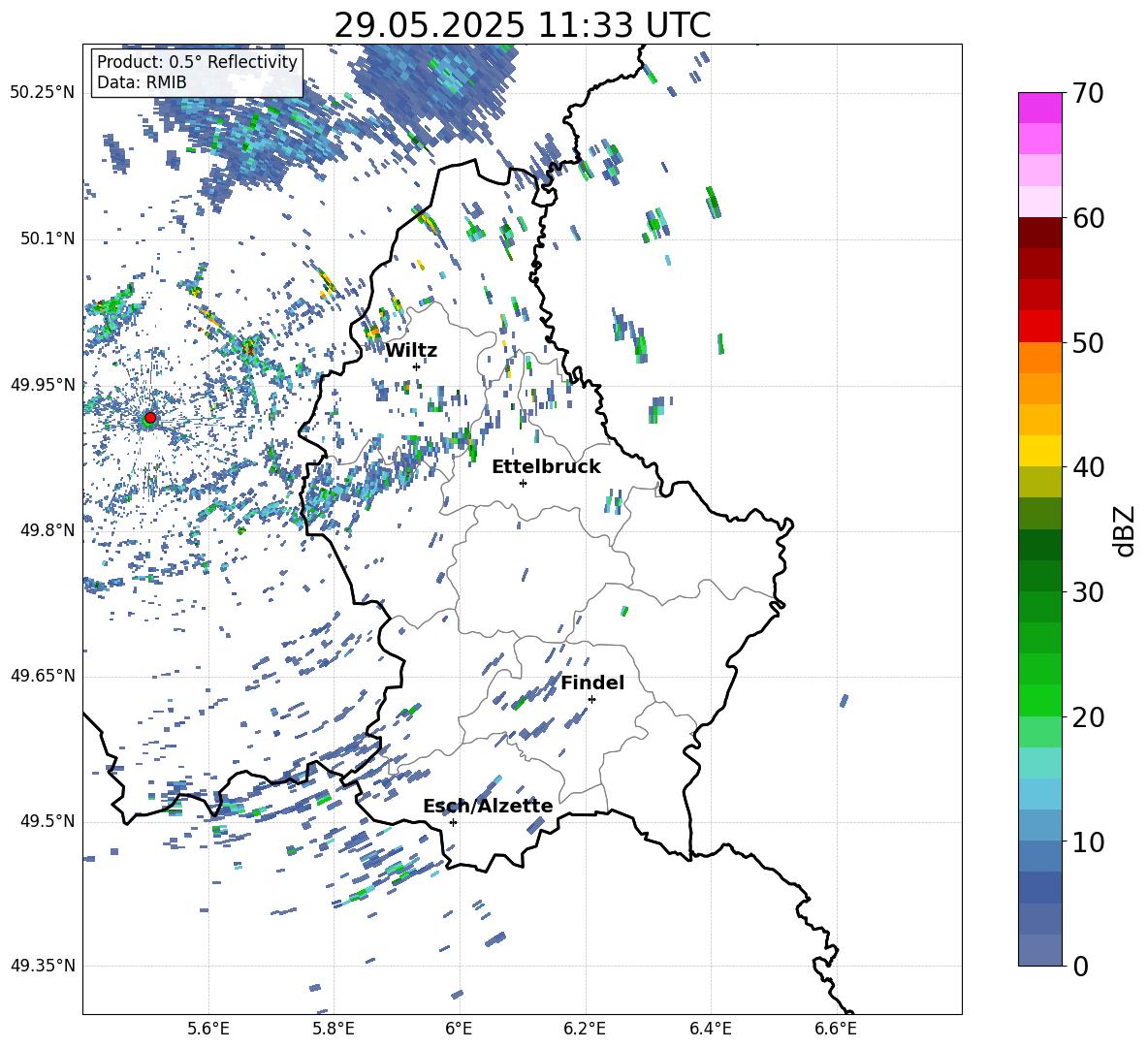Click the red radar location marker
Image resolution: width=1148 pixels, height=1048 pixels.
[x=150, y=418]
